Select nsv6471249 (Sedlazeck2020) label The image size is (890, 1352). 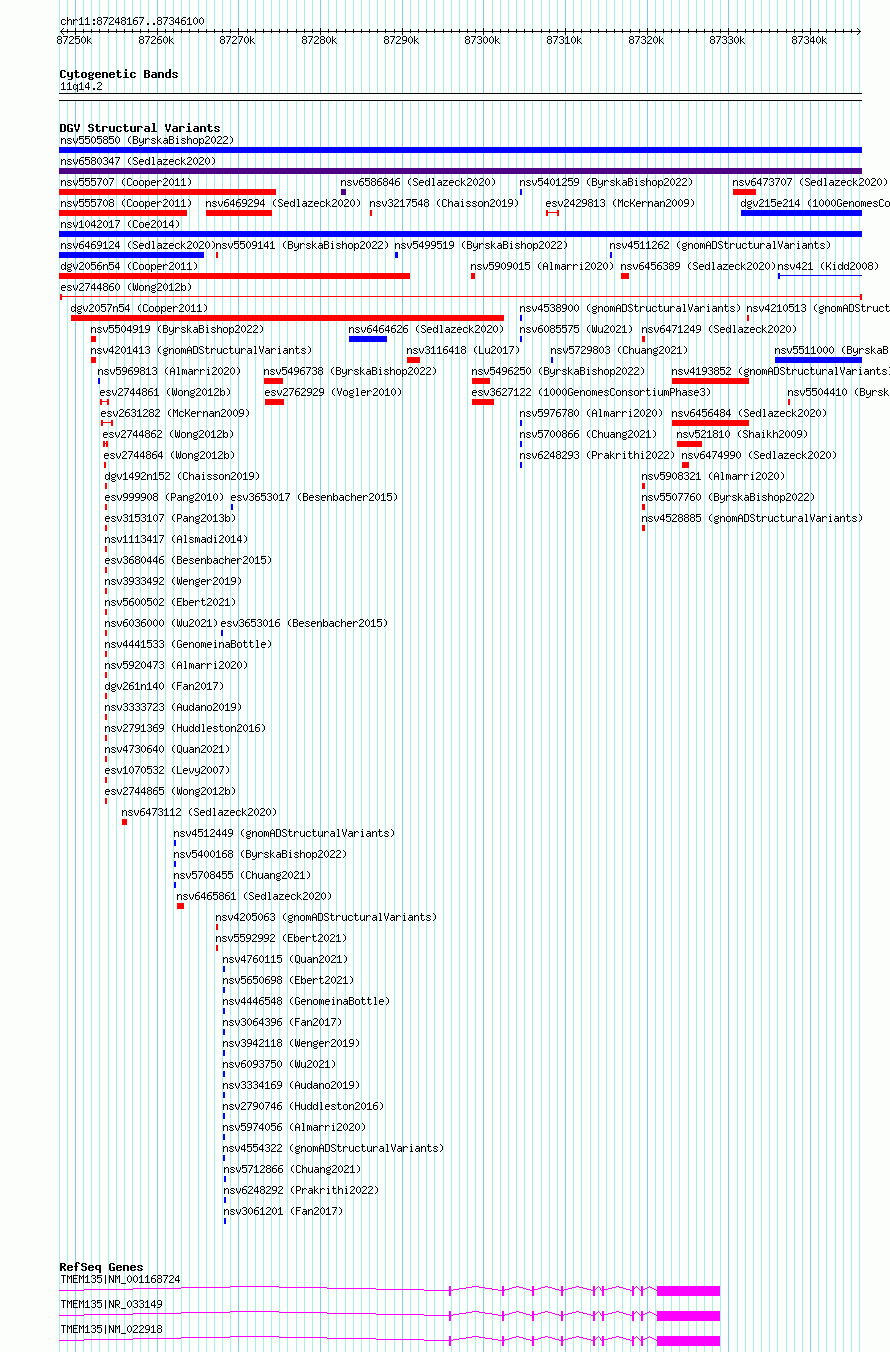click(x=719, y=329)
